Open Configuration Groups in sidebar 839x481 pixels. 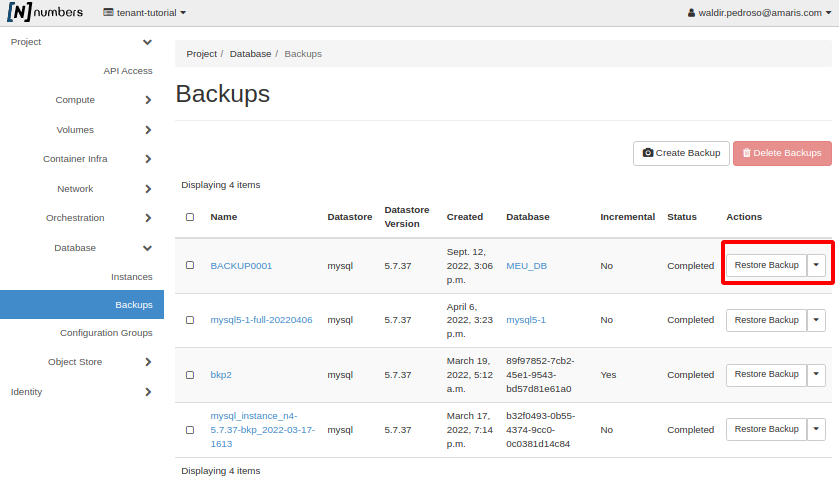(x=106, y=333)
